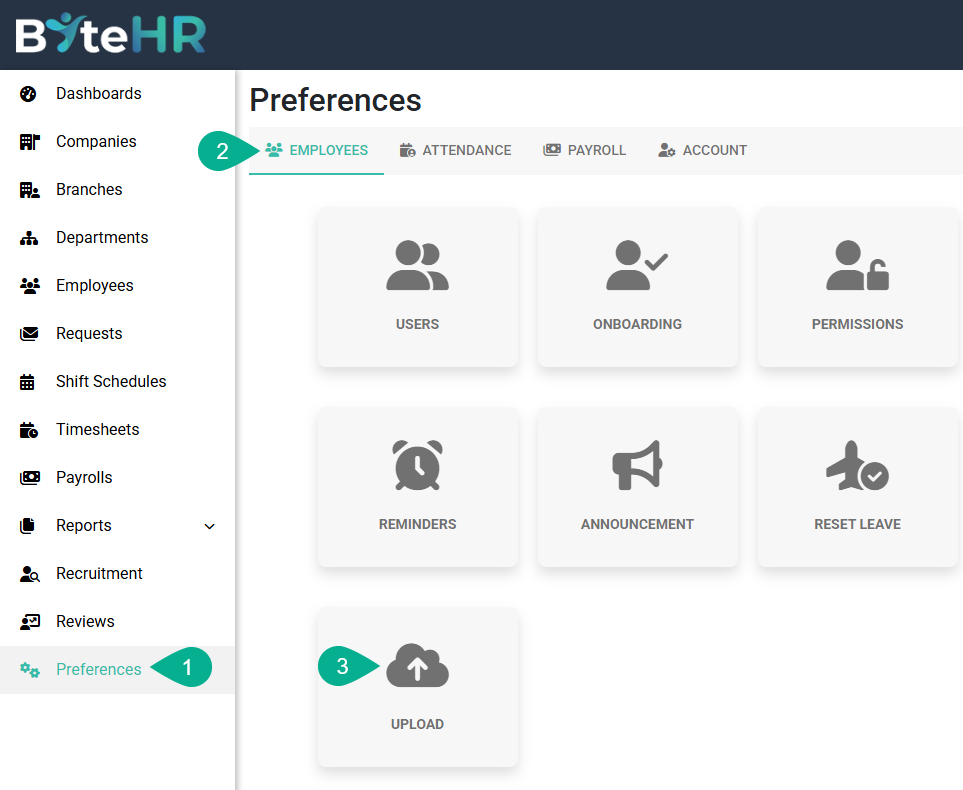This screenshot has width=963, height=790.
Task: Click the ONBOARDING card label
Action: [x=637, y=324]
